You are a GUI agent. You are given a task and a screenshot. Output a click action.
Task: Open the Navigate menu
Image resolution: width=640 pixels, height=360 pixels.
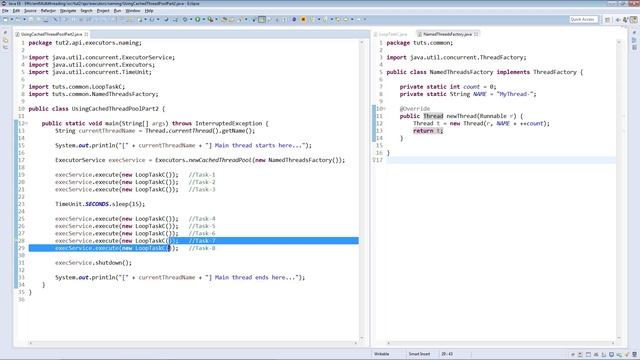pos(68,11)
